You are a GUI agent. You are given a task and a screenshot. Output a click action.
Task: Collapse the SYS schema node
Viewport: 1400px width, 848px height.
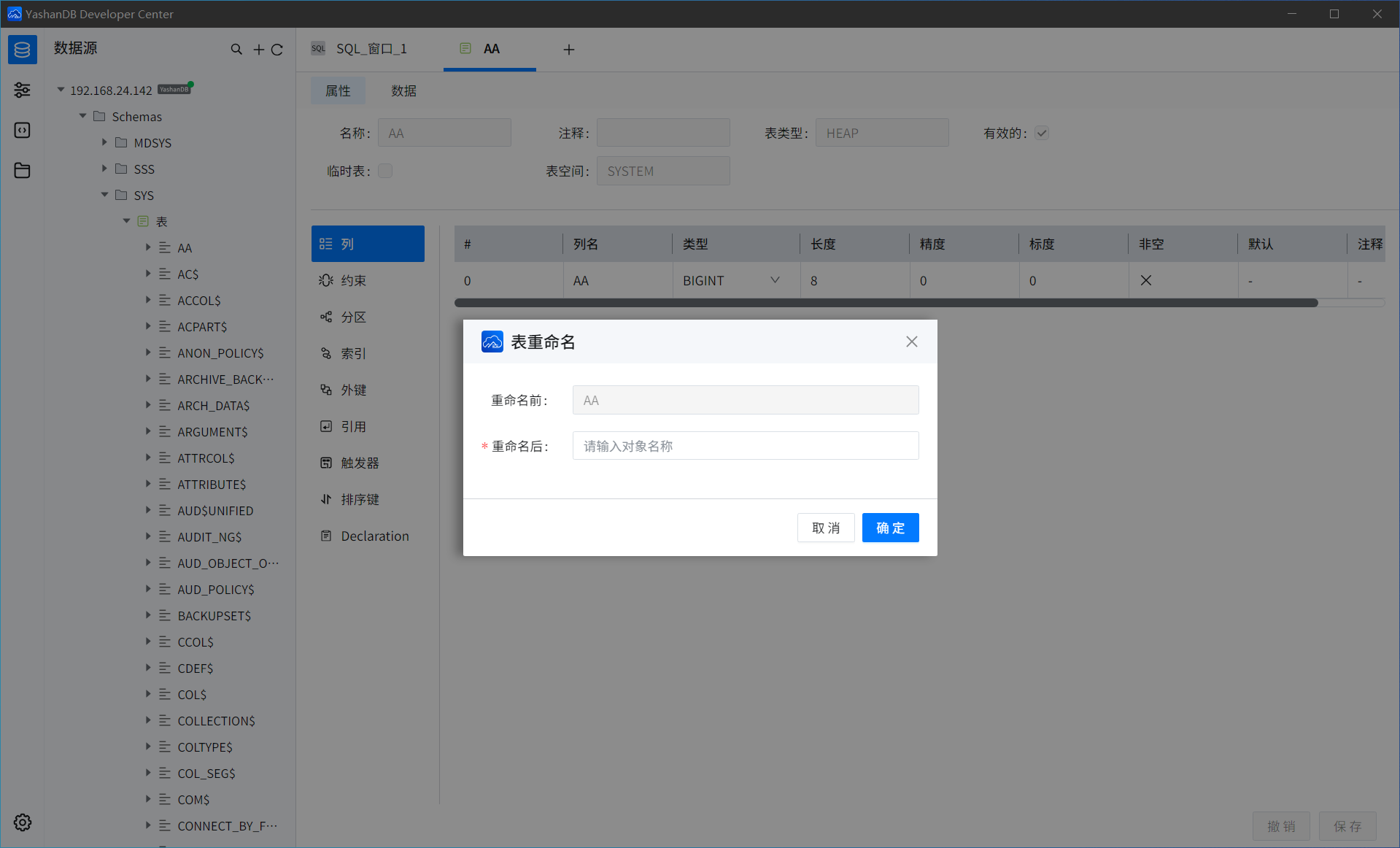tap(104, 195)
